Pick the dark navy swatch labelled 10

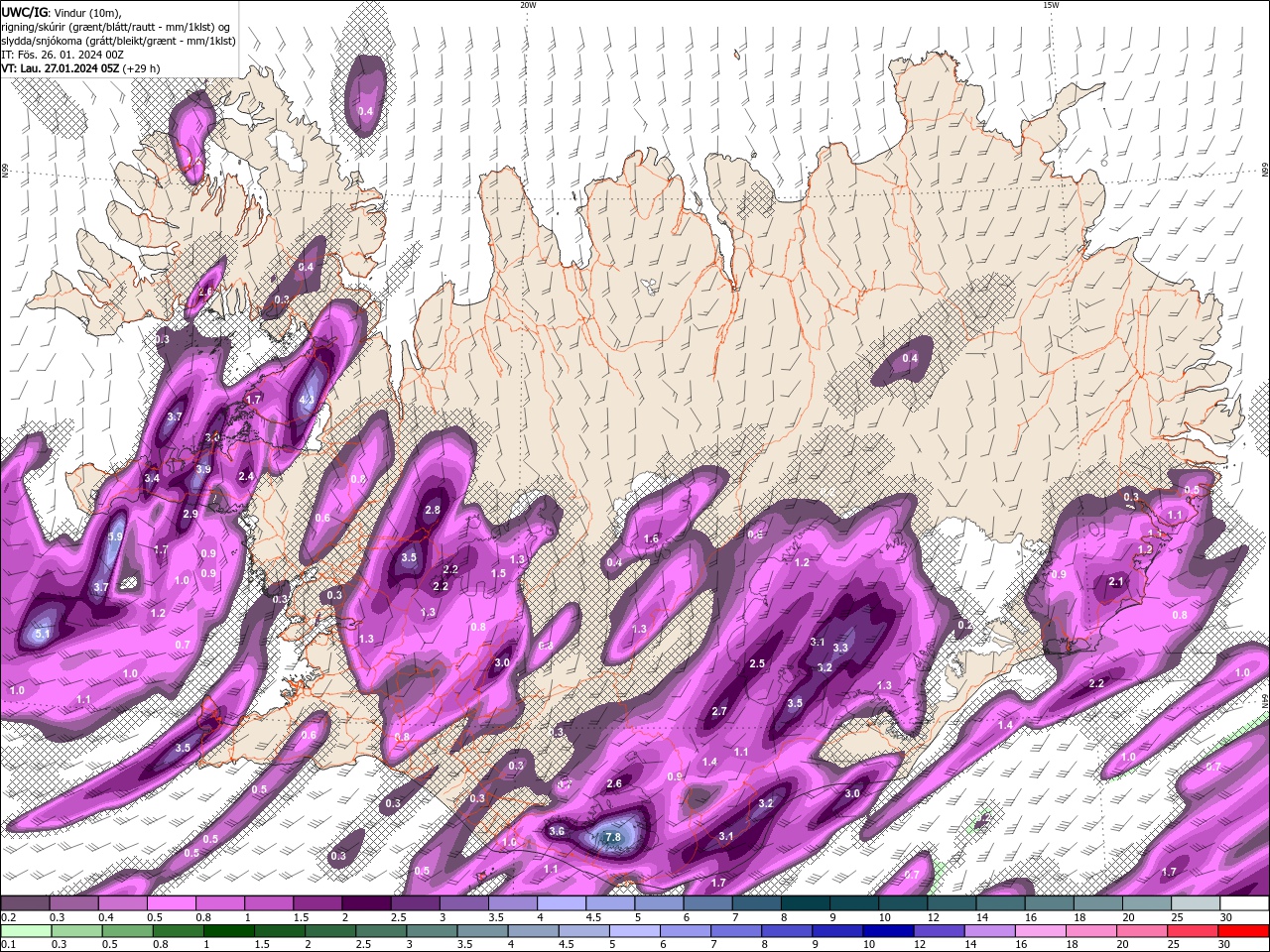tap(886, 931)
